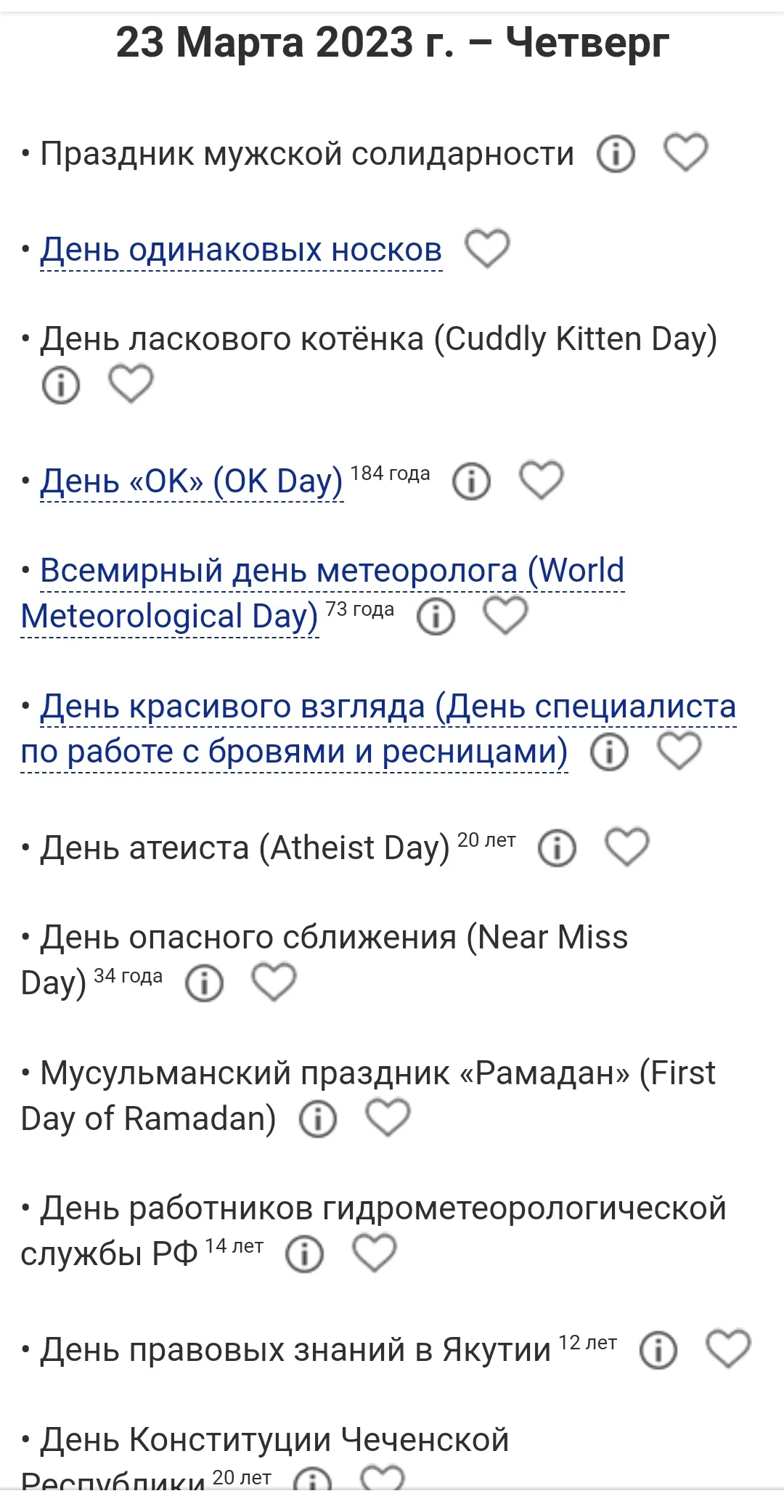Viewport: 784px width, 1512px height.
Task: Favorite Cuddly Kitten Day with heart
Action: pos(131,383)
